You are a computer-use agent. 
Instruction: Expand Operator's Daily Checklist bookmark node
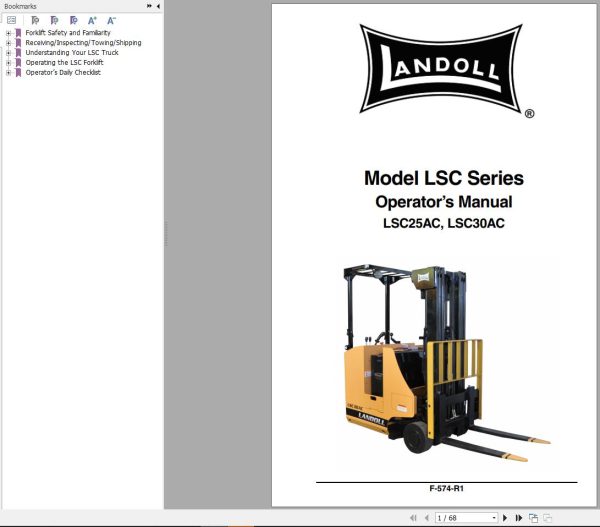(8, 73)
